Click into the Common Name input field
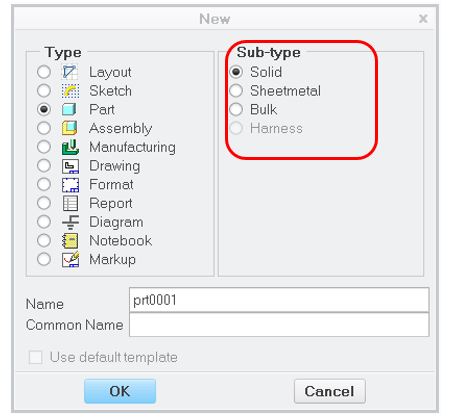Screen dimensions: 449x418 coord(279,325)
